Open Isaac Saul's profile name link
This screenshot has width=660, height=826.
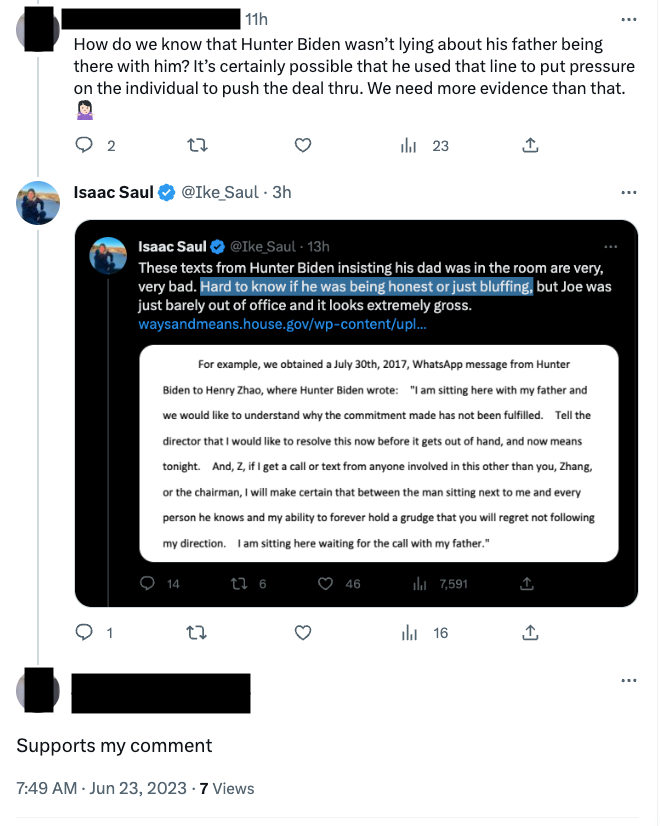(114, 192)
